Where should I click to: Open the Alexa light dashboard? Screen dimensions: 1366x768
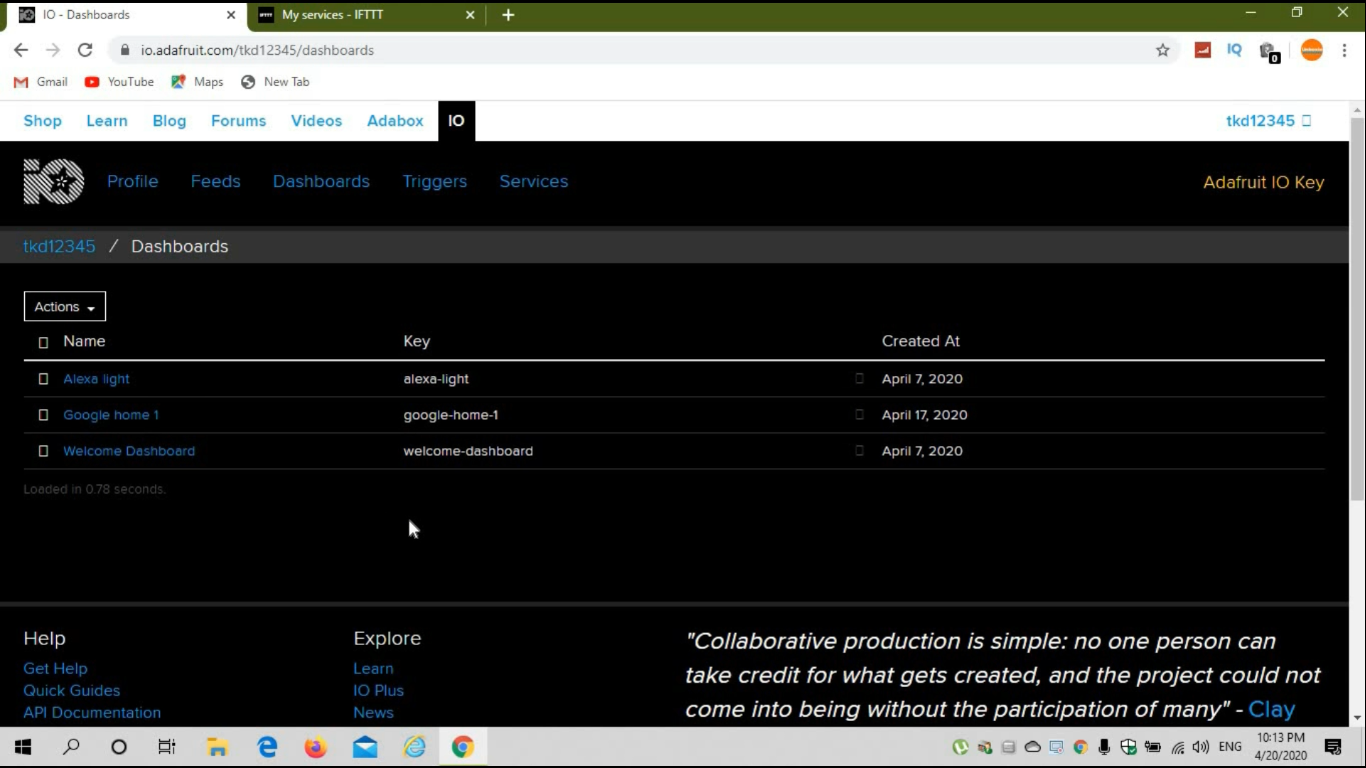tap(96, 379)
